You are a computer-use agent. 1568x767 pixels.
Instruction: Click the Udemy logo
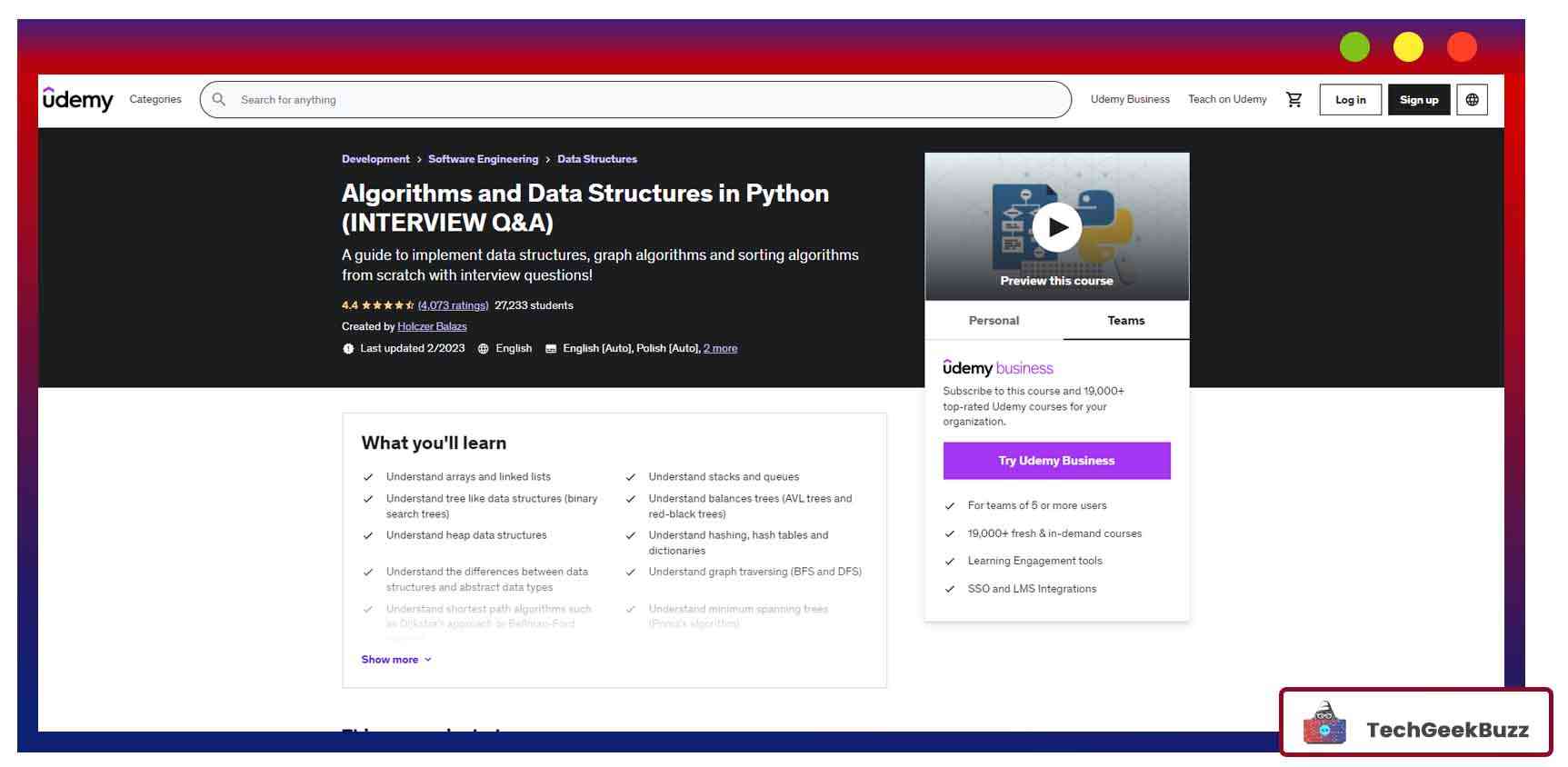tap(78, 99)
